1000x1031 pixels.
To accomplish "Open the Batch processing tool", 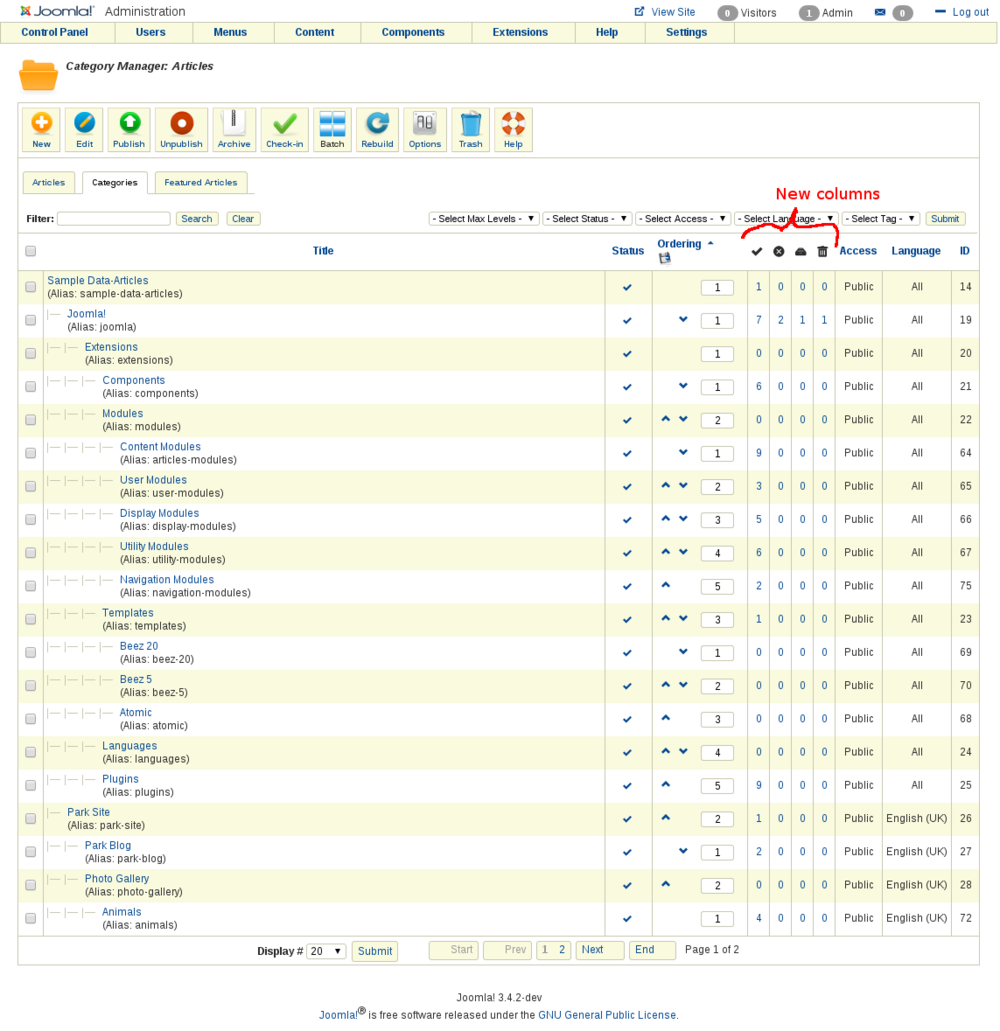I will point(332,130).
